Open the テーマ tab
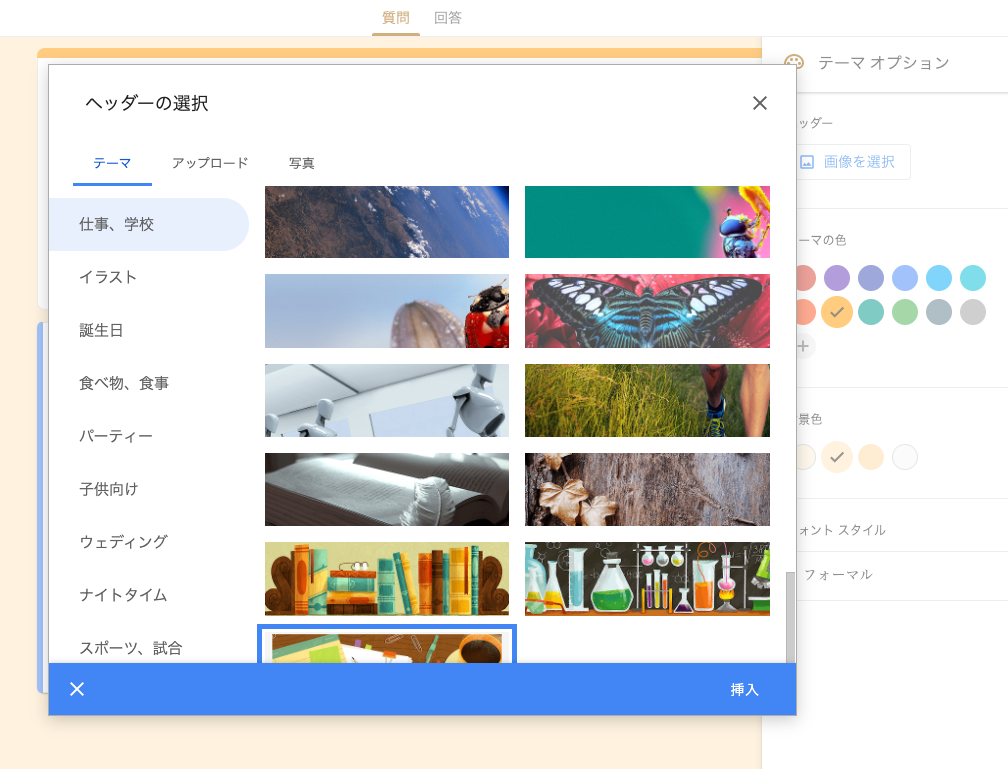The width and height of the screenshot is (1008, 769). pyautogui.click(x=112, y=163)
